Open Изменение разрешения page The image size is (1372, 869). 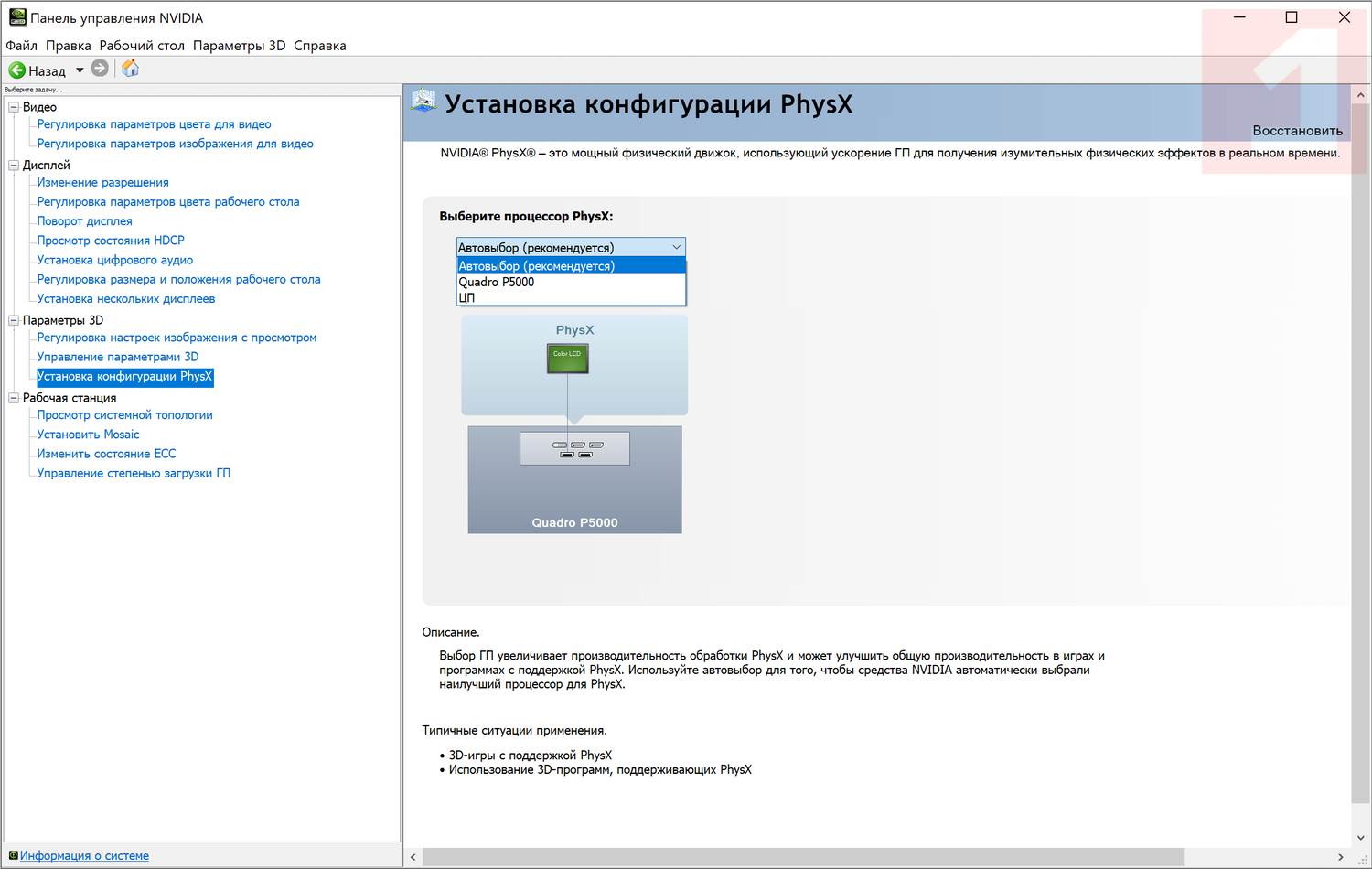coord(102,183)
